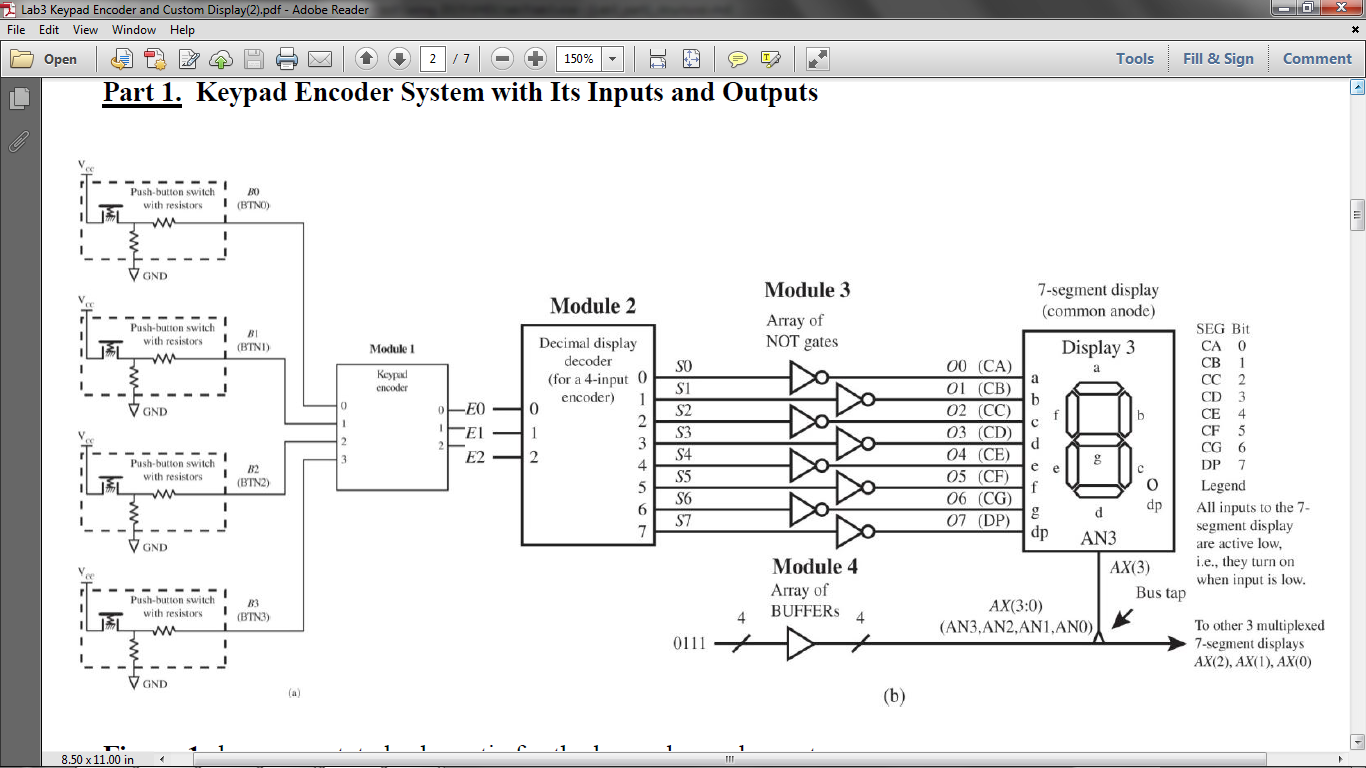Open the File menu
1366x768 pixels.
coord(17,30)
